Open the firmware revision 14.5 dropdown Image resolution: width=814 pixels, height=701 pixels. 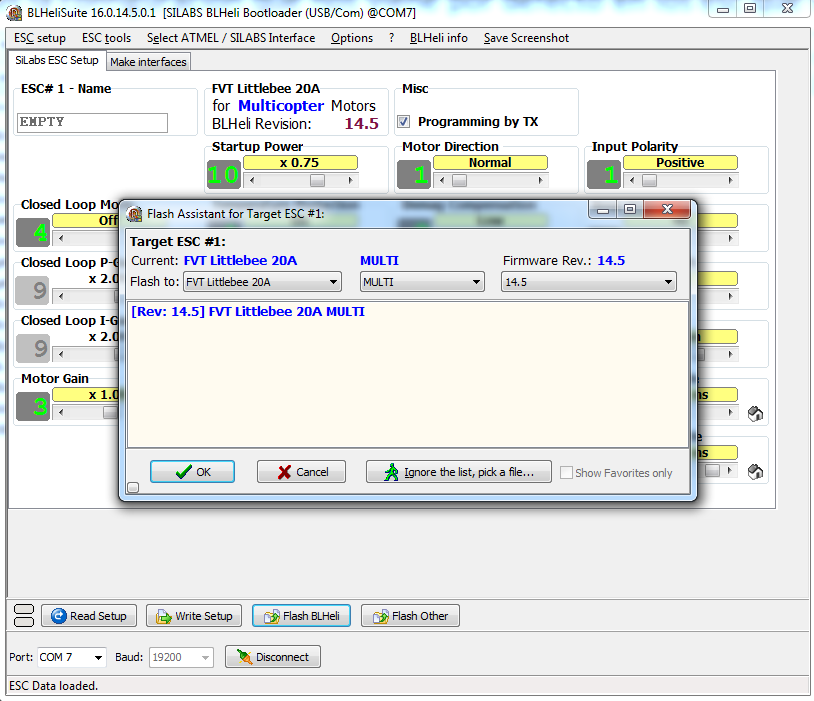(x=588, y=282)
